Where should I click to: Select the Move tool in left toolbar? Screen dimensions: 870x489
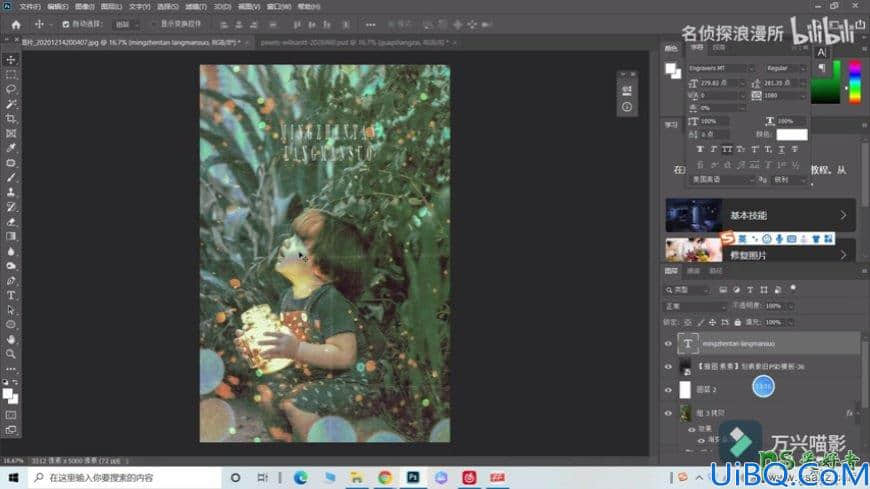pos(11,60)
